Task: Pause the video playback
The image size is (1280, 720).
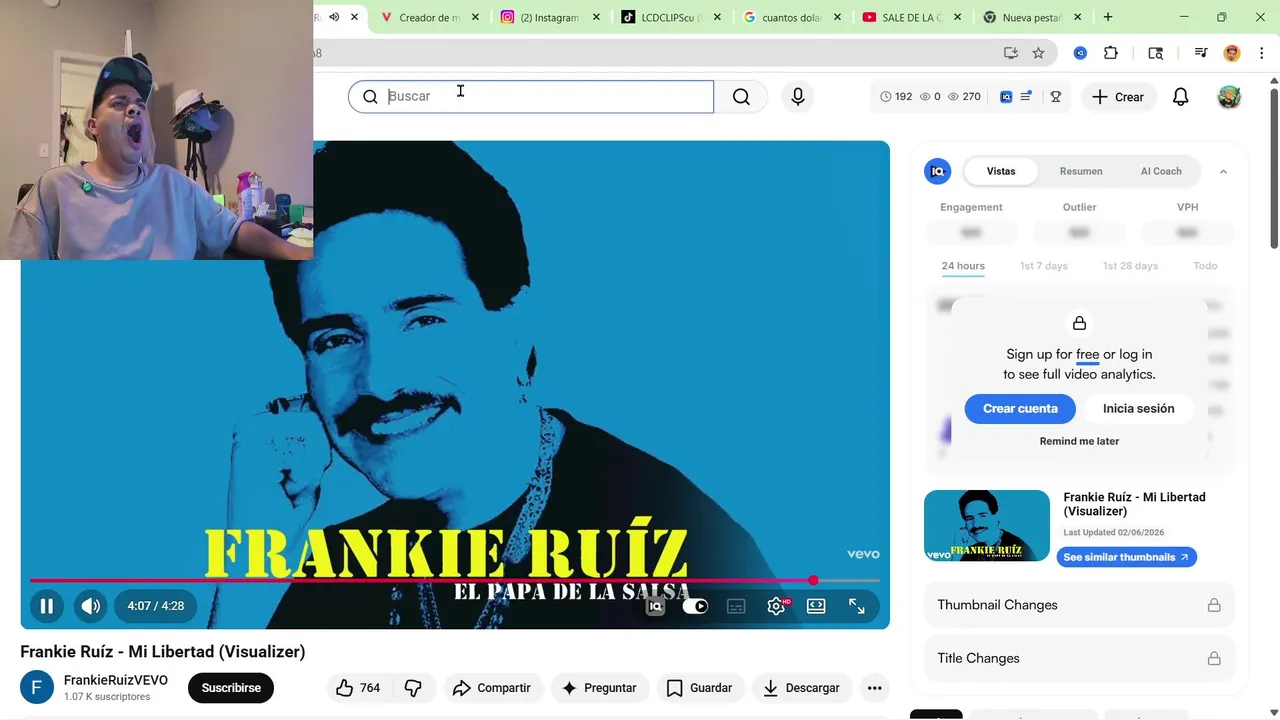Action: click(46, 606)
